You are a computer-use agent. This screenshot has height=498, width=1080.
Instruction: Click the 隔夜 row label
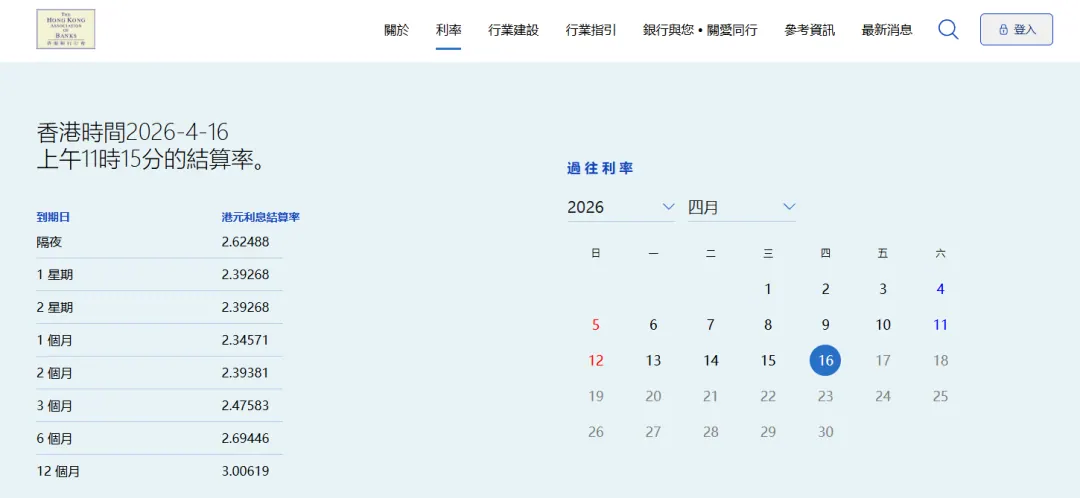pos(50,242)
